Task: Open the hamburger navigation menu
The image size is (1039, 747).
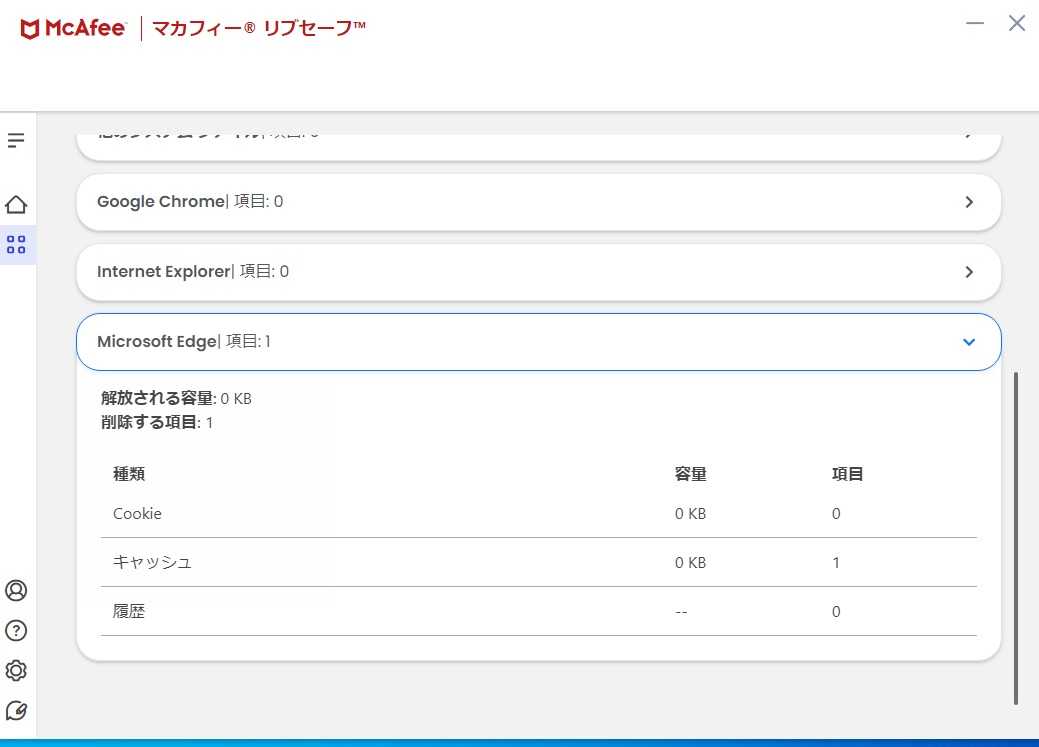Action: click(16, 141)
